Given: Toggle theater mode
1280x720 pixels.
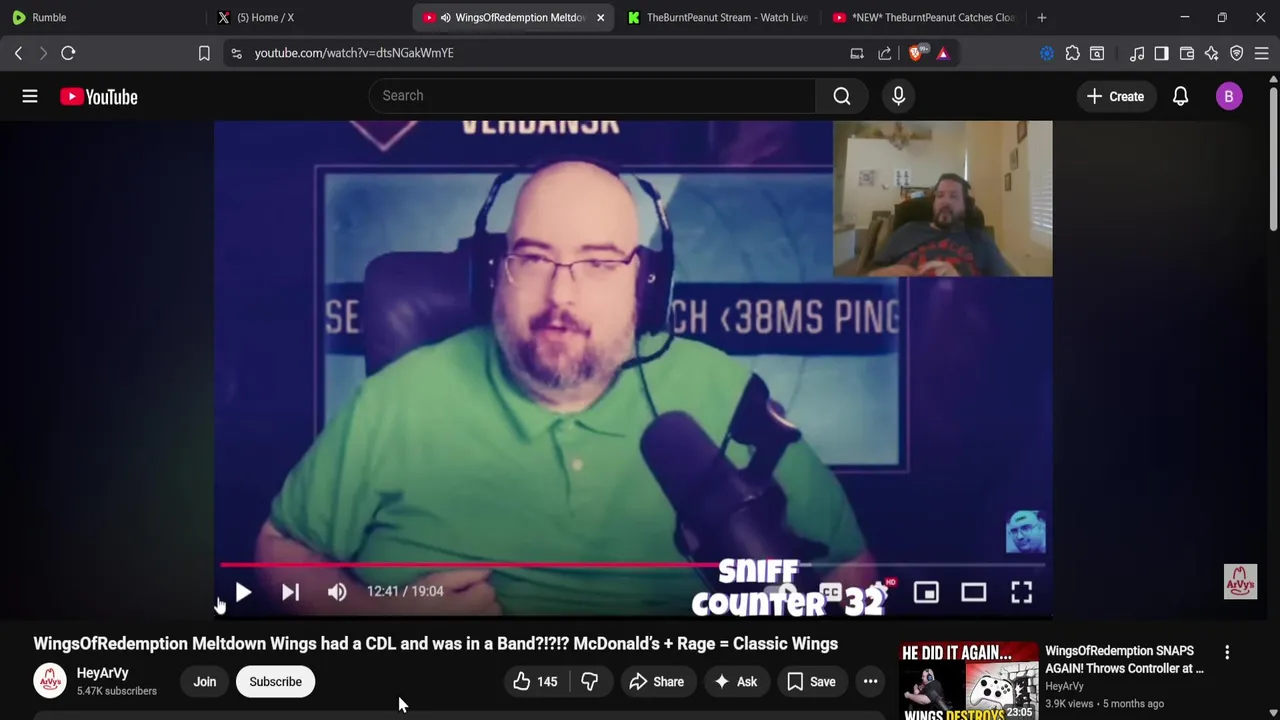Looking at the screenshot, I should click(x=974, y=592).
